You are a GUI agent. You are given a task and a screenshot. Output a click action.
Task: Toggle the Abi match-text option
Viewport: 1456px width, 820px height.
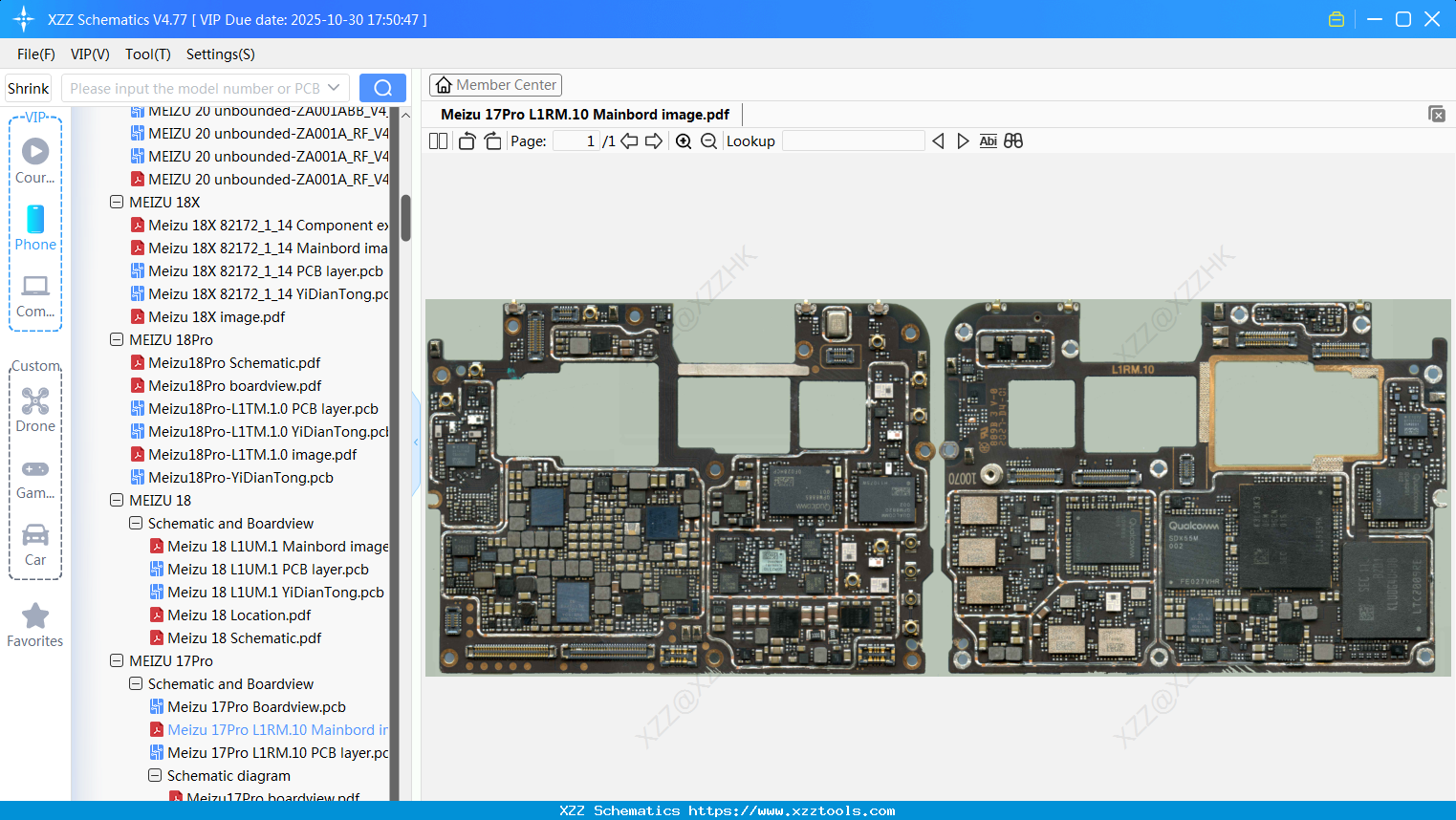pos(988,141)
